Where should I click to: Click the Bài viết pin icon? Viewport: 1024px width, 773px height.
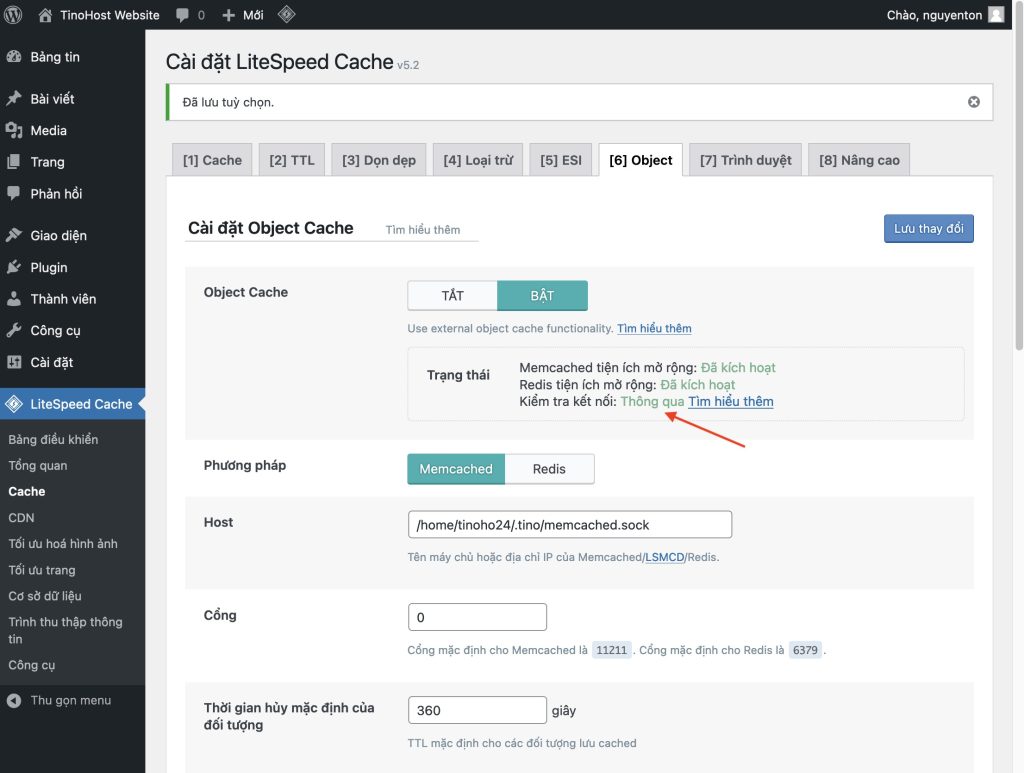pos(14,99)
